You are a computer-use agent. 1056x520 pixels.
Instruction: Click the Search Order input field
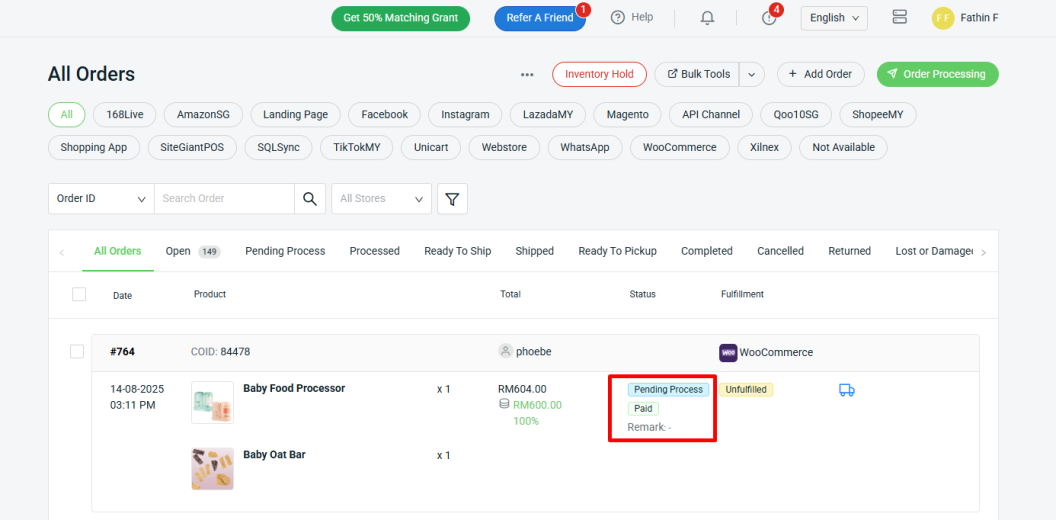click(224, 199)
